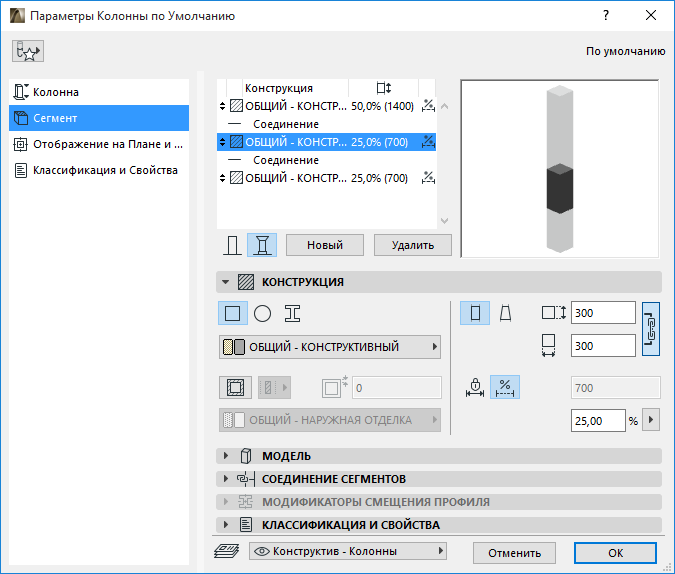The image size is (675, 574).
Task: Open ОБЩИЙ - НАРУЖНАЯ ОТДЕЛКА dropdown
Action: click(x=330, y=420)
